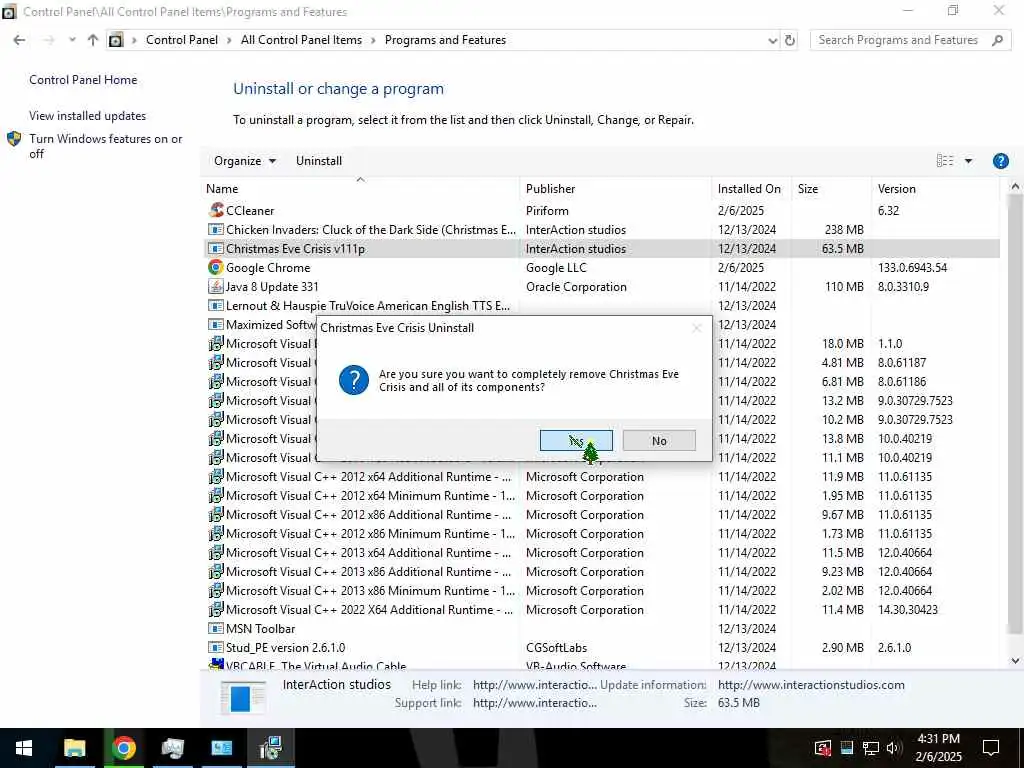Expand the view options dropdown arrow
This screenshot has height=768, width=1024.
968,161
